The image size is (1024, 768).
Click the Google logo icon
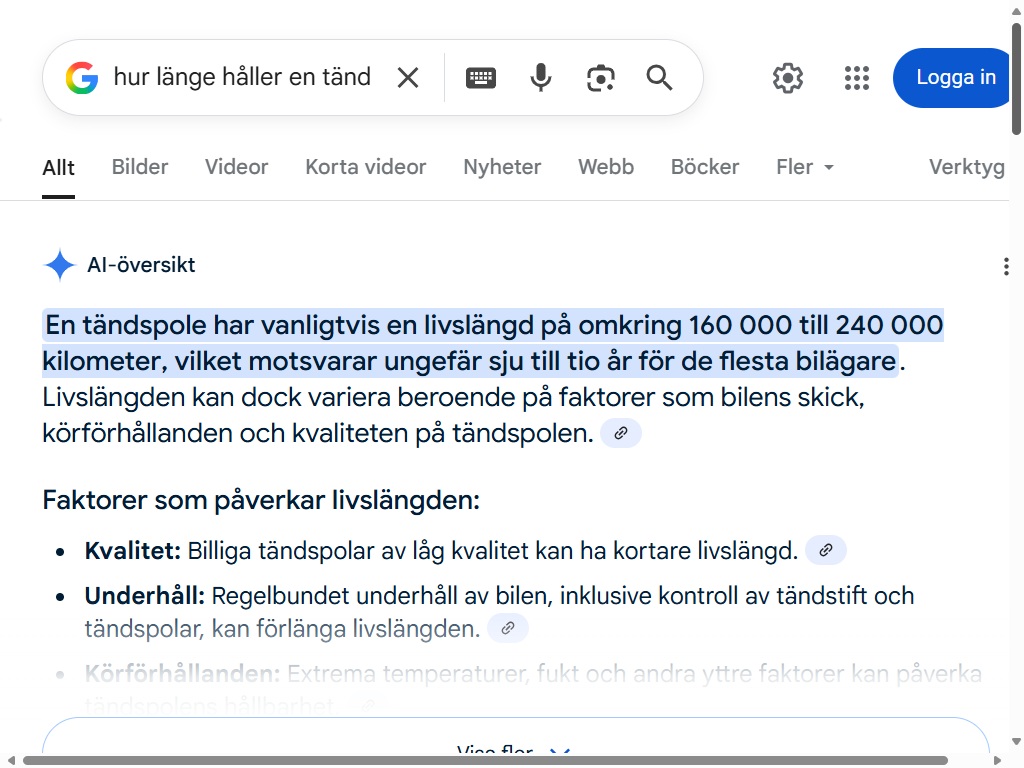(x=82, y=78)
